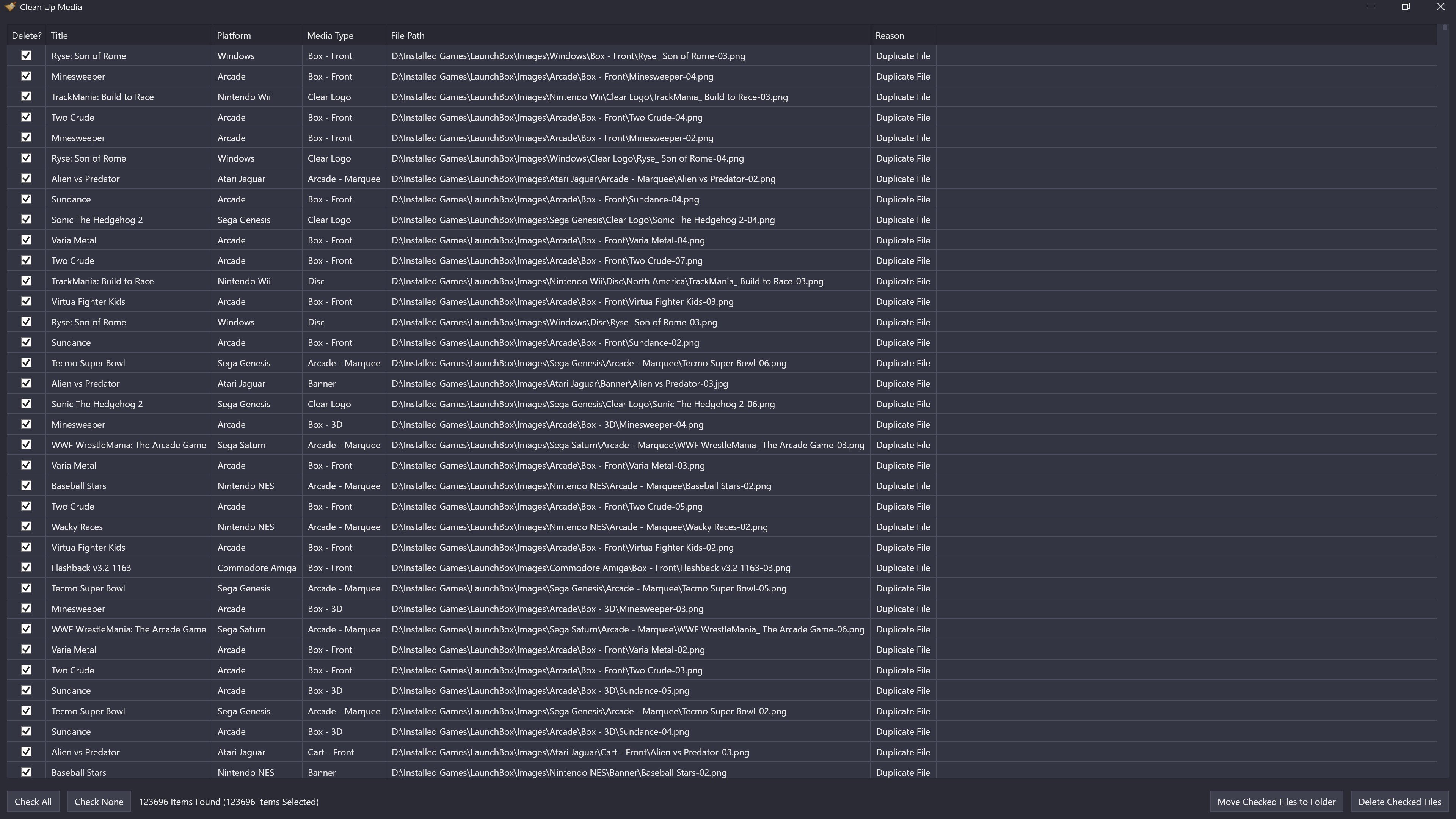
Task: Select file path Minesweeper-03.png in Box - 3D
Action: point(547,609)
